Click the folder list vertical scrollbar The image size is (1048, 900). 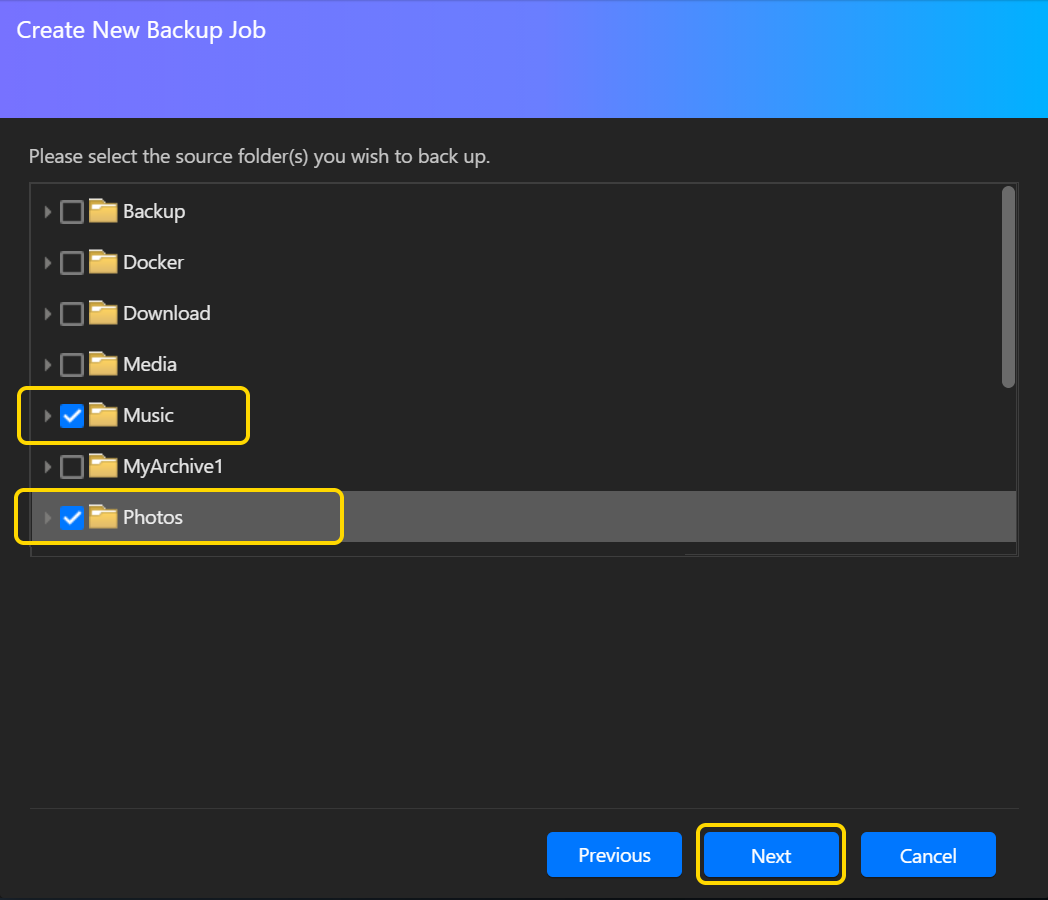[x=1008, y=287]
